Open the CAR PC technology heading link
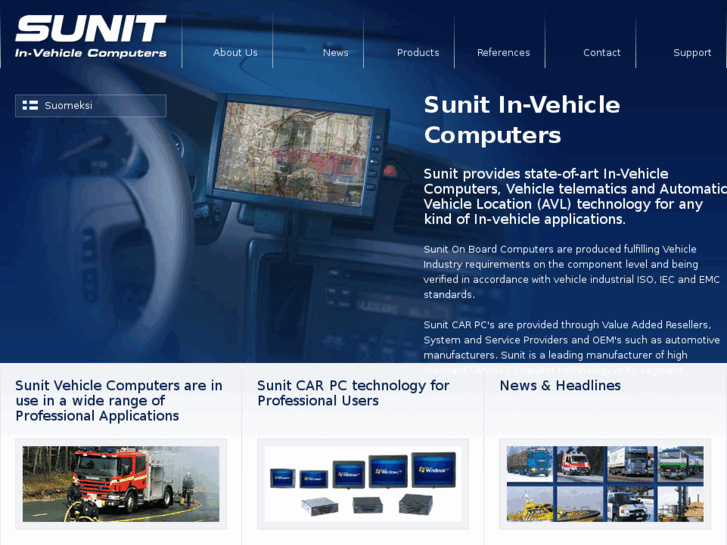The width and height of the screenshot is (727, 545). coord(353,393)
